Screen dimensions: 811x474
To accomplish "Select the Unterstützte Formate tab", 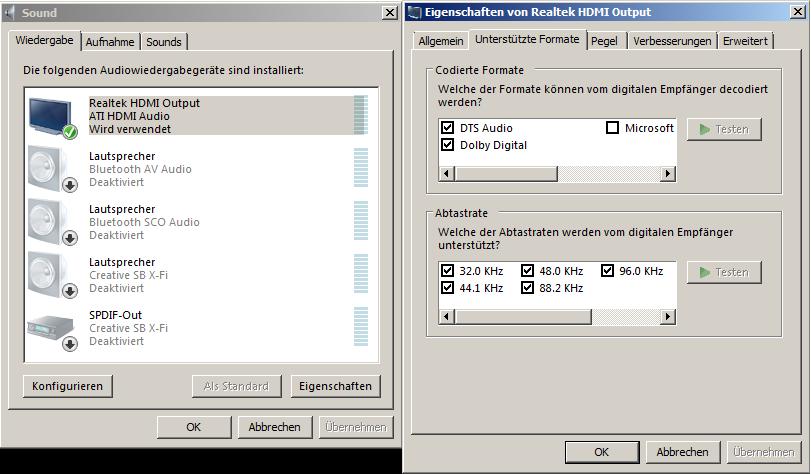I will (x=527, y=39).
